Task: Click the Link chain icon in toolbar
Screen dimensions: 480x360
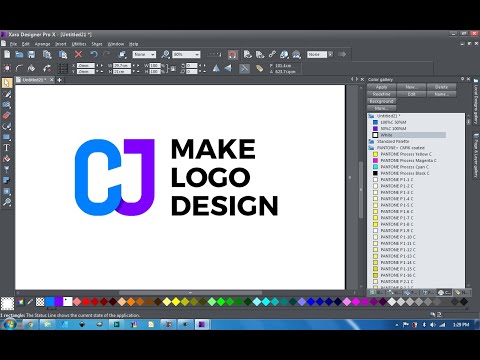Action: (x=272, y=54)
